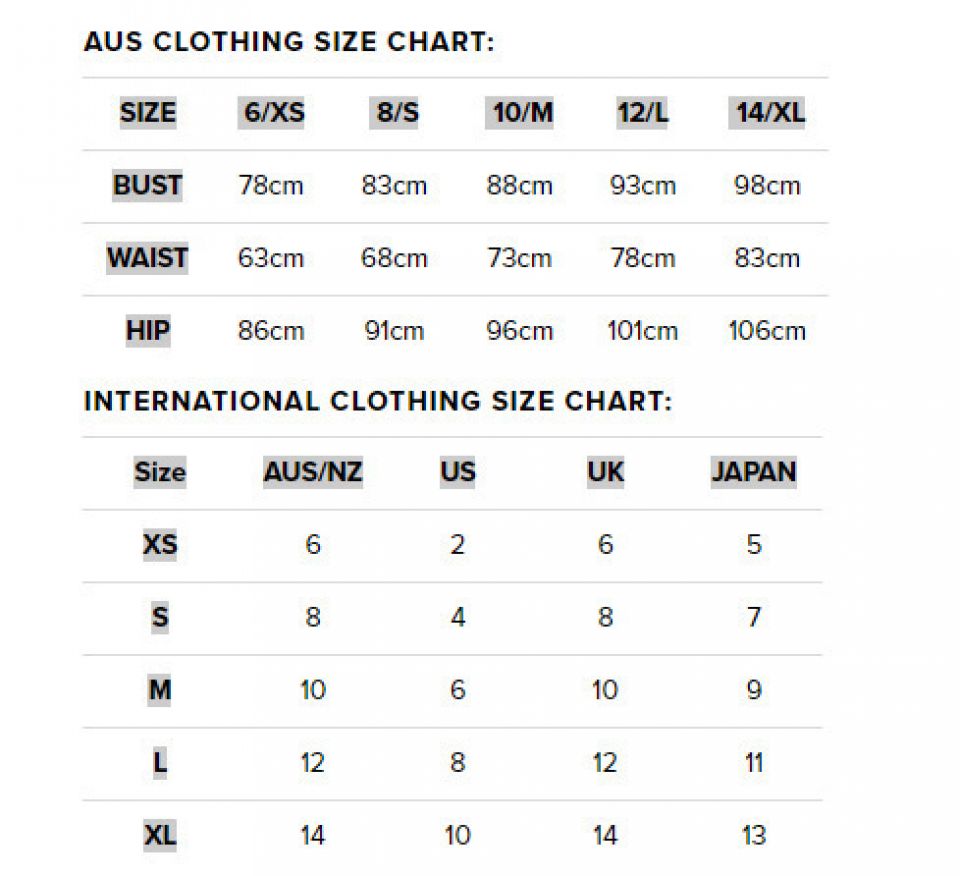Click the 101cm hip measurement
This screenshot has height=876, width=960.
click(x=642, y=331)
